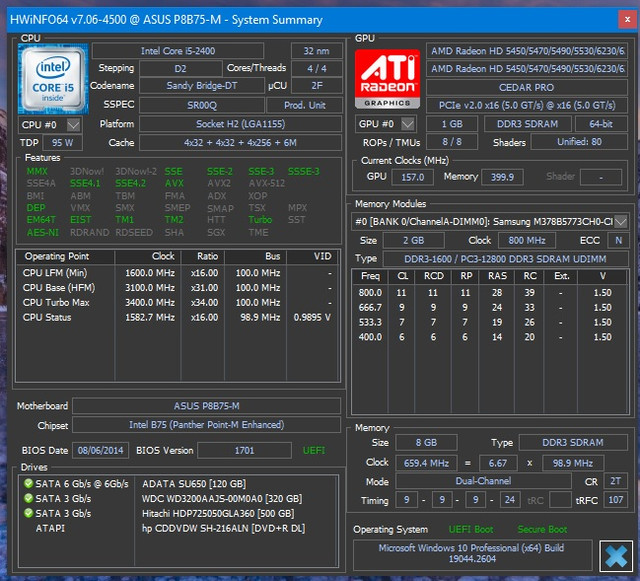Click the VID column header

(x=313, y=256)
